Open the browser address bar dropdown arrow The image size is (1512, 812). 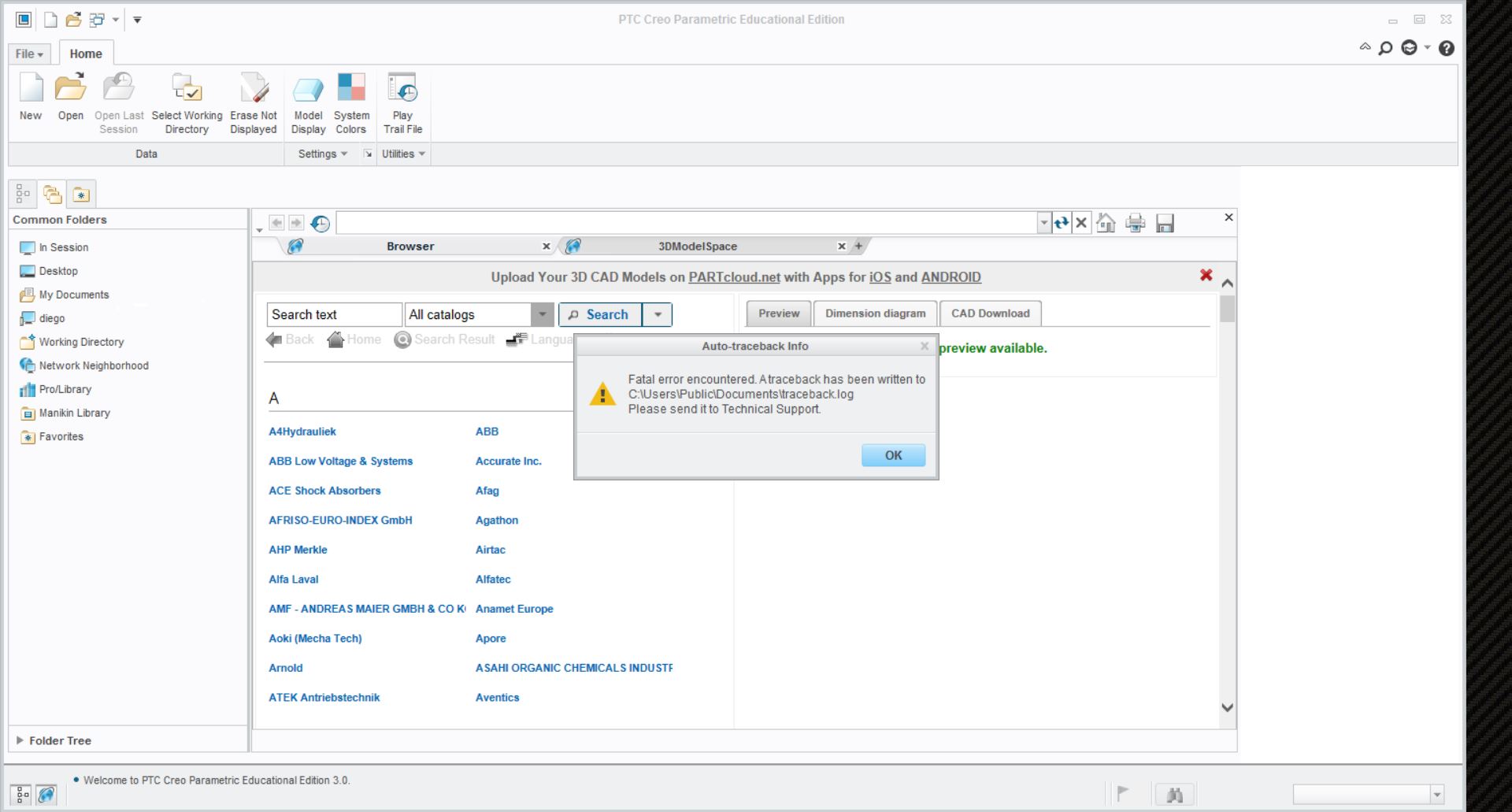[x=1043, y=223]
